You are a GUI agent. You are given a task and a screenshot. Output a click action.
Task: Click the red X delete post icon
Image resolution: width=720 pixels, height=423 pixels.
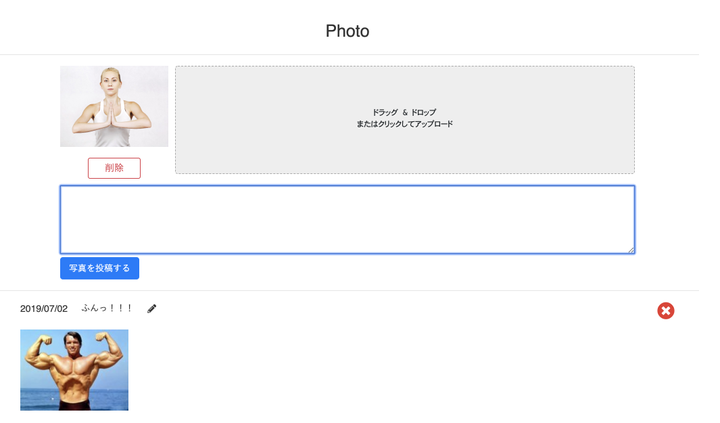665,311
